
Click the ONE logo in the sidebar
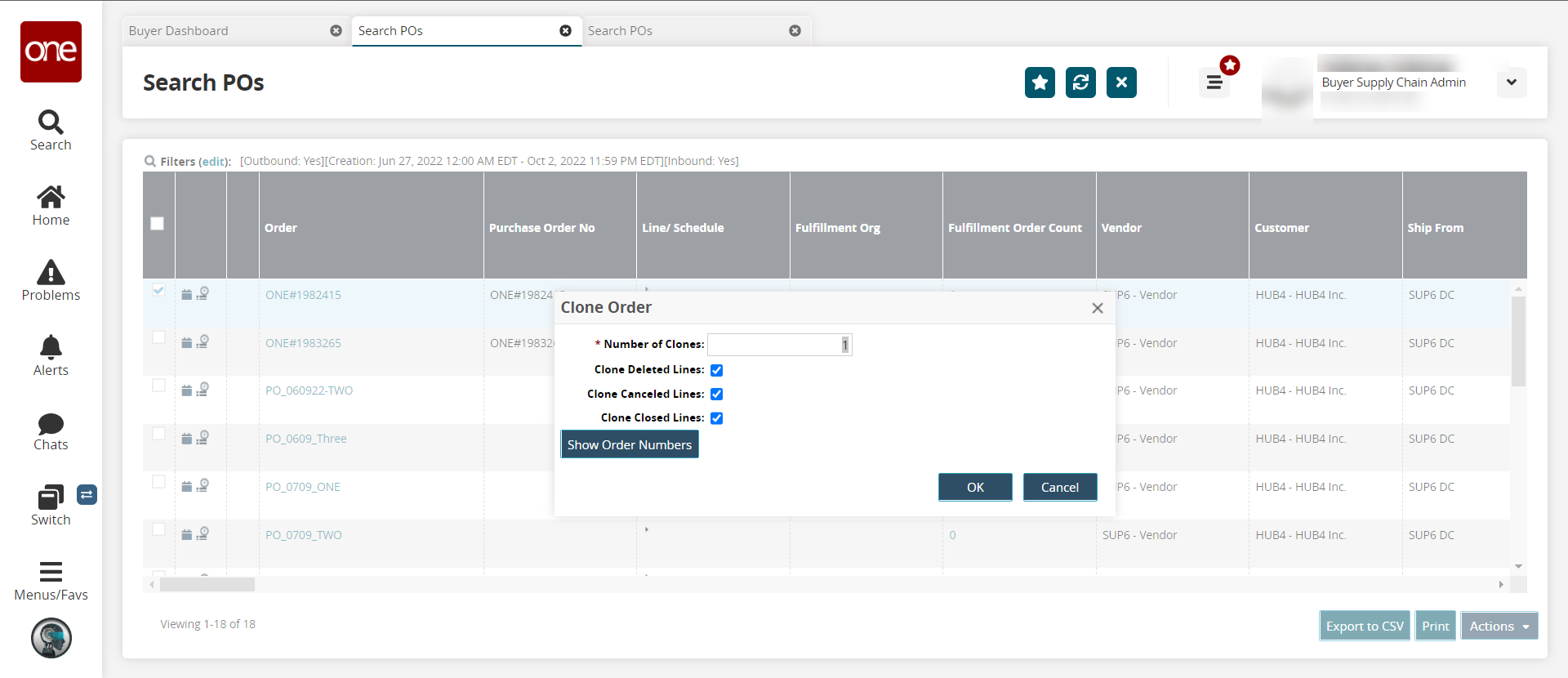(51, 51)
